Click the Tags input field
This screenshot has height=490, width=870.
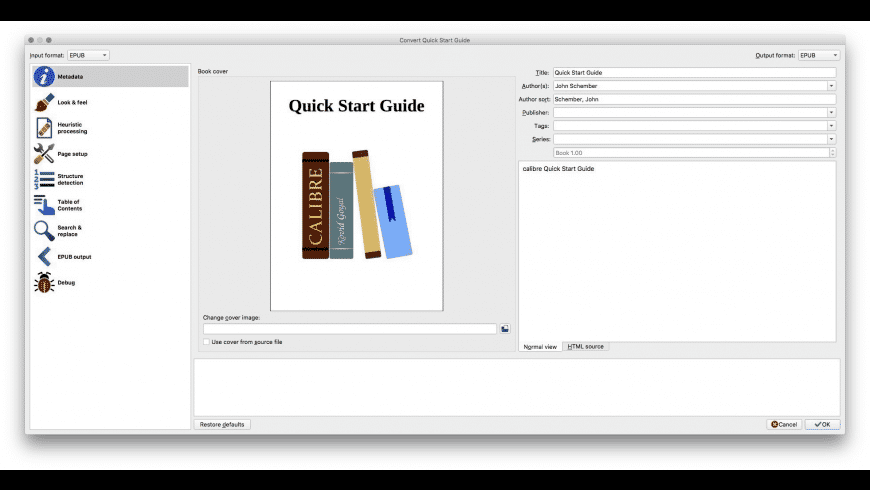tap(690, 126)
